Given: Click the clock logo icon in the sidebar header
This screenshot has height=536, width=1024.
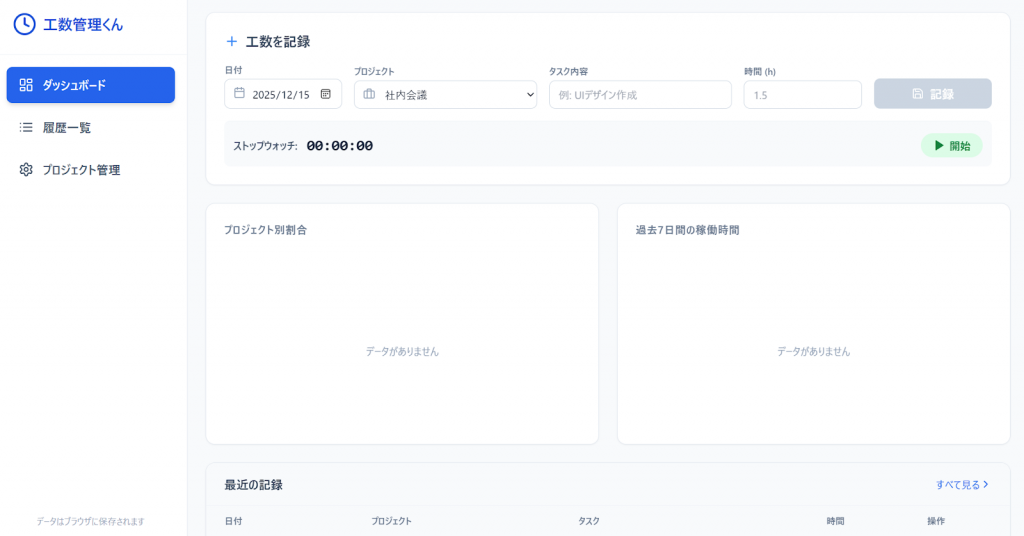Looking at the screenshot, I should tap(24, 24).
